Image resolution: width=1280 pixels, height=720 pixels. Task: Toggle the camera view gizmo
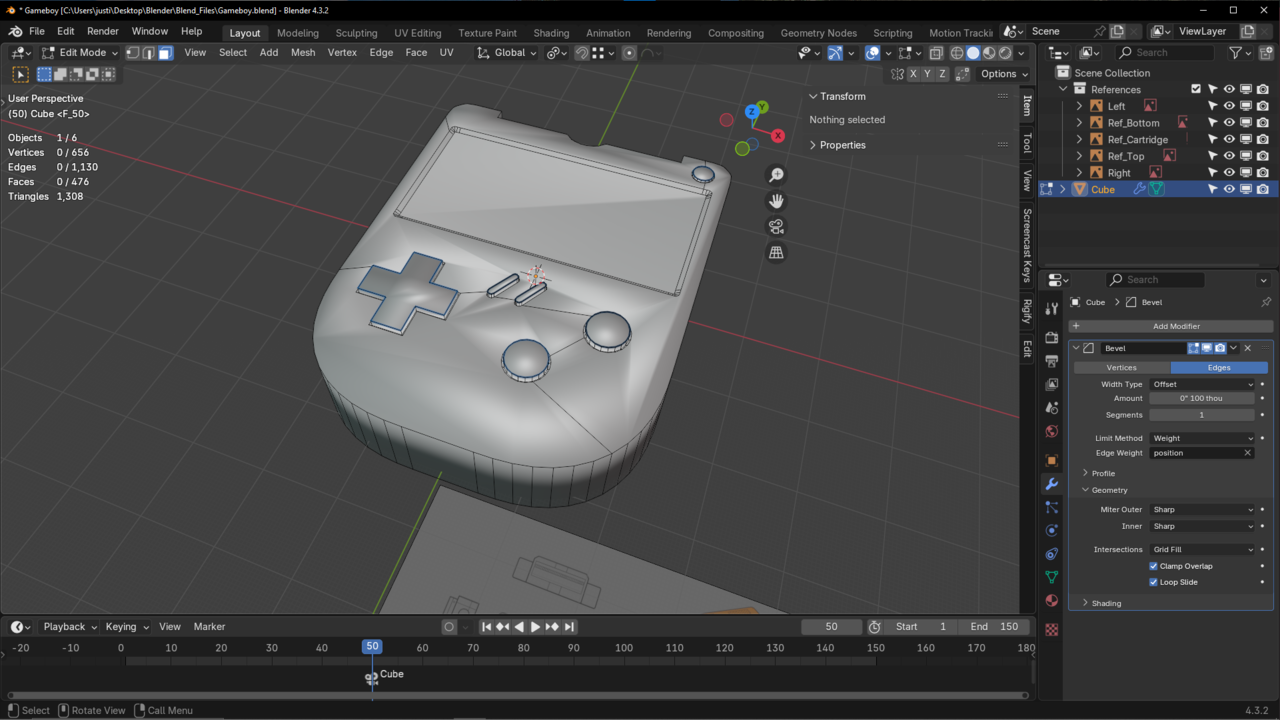pyautogui.click(x=776, y=227)
